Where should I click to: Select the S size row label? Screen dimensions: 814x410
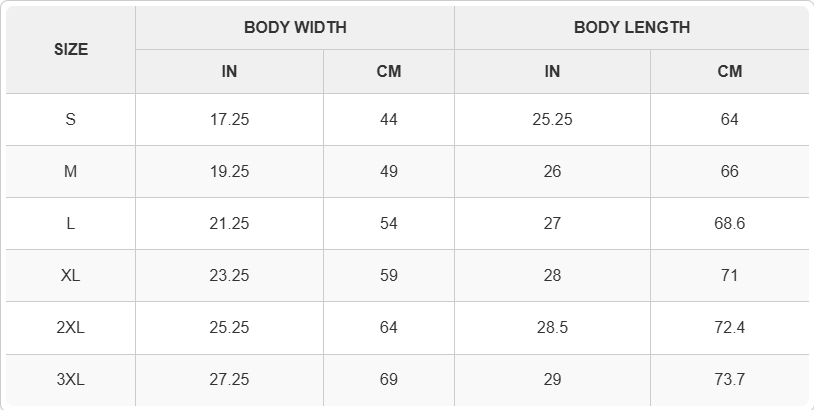tap(71, 119)
